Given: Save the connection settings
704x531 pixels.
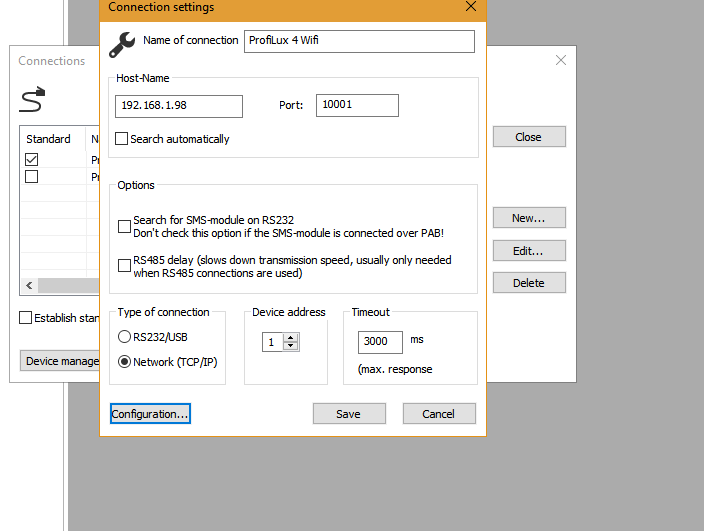Looking at the screenshot, I should click(349, 413).
